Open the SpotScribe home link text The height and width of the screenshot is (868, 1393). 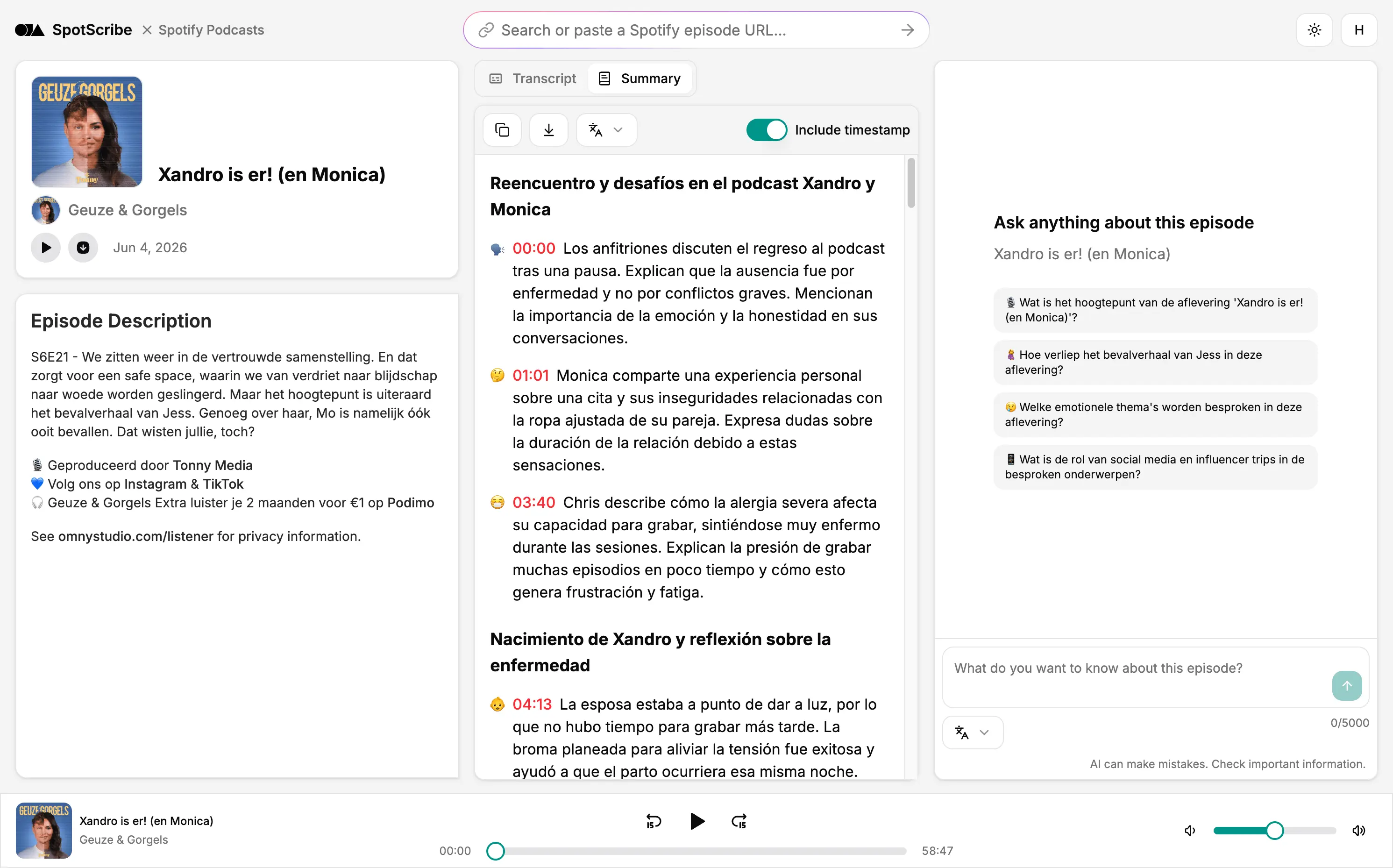click(x=92, y=30)
